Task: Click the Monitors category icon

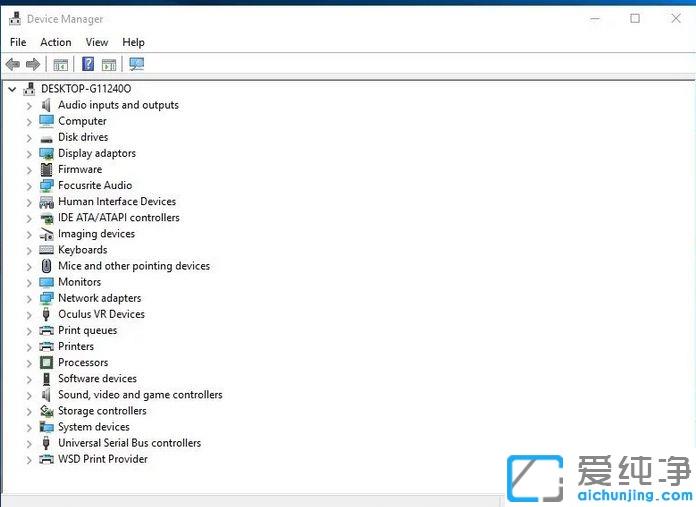Action: click(x=46, y=282)
